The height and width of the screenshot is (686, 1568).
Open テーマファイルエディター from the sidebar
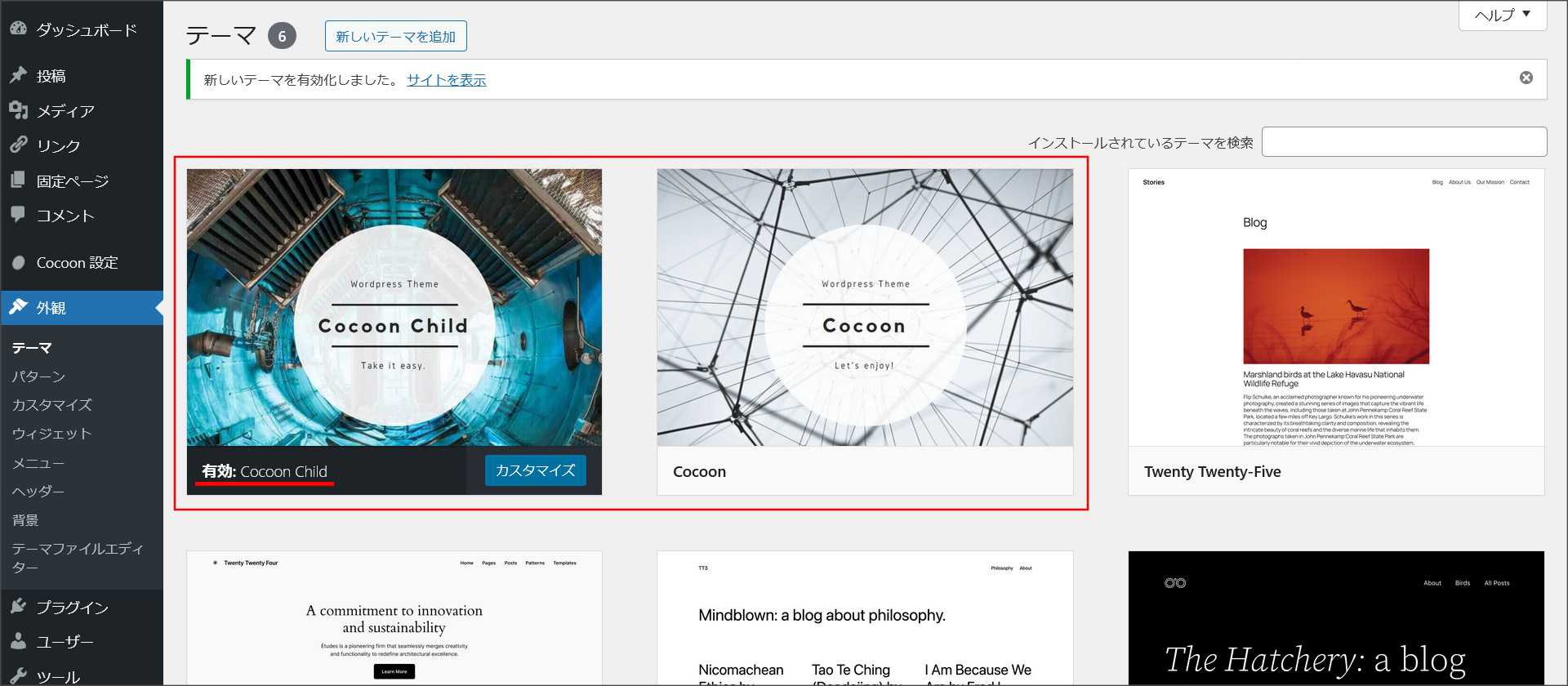click(x=77, y=558)
